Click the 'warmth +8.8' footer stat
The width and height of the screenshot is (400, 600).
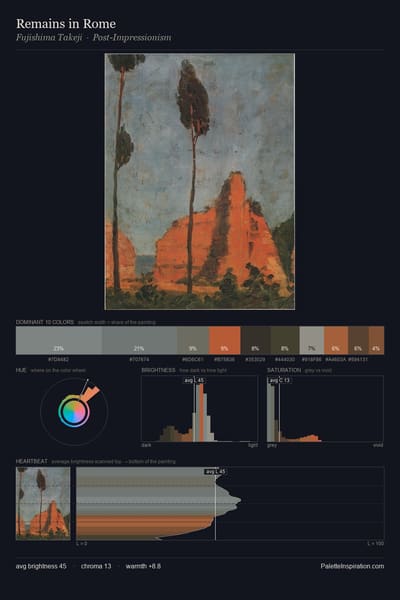point(143,566)
